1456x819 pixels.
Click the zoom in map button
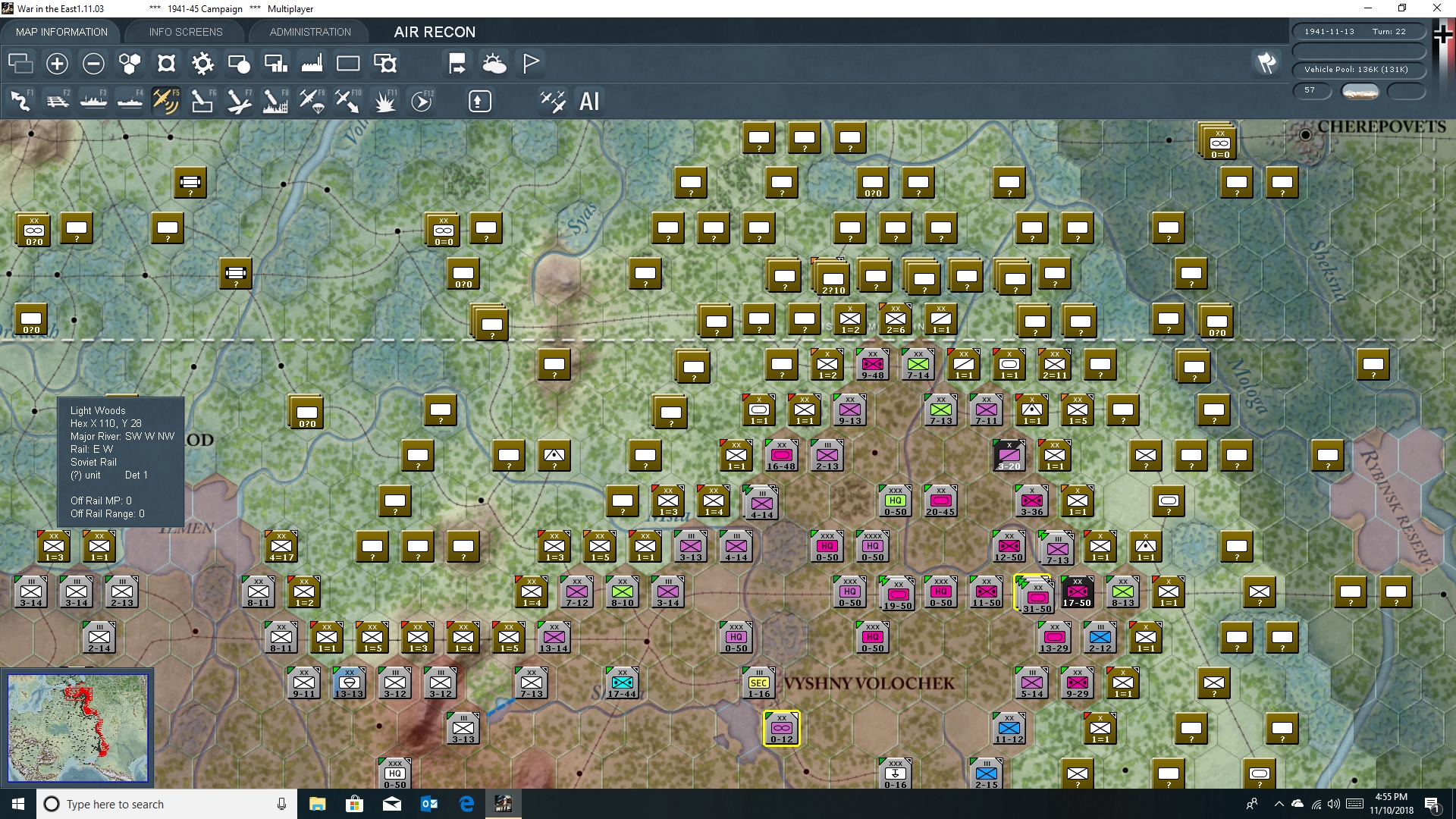[57, 64]
